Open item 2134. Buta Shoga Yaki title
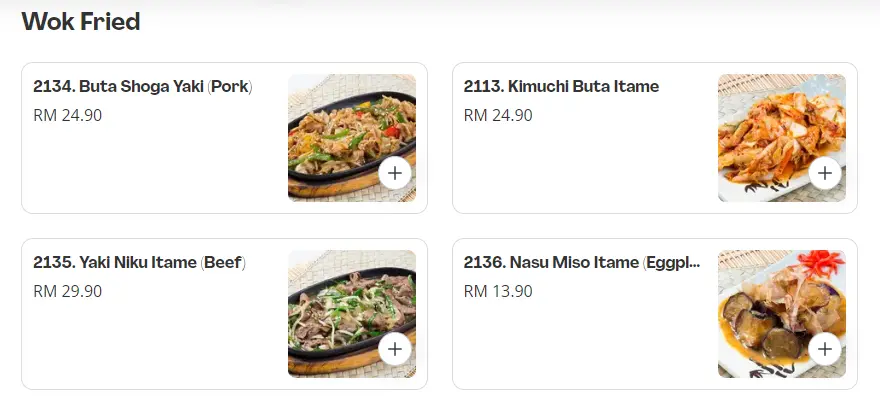Screen dimensions: 880x413 tap(118, 87)
